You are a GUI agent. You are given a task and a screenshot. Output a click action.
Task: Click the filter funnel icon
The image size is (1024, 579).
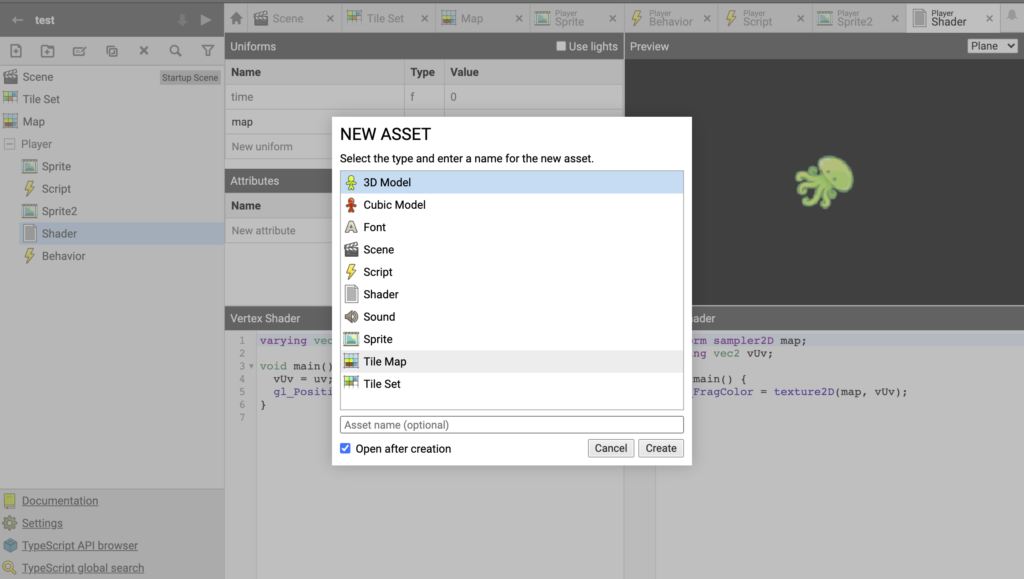click(x=208, y=51)
